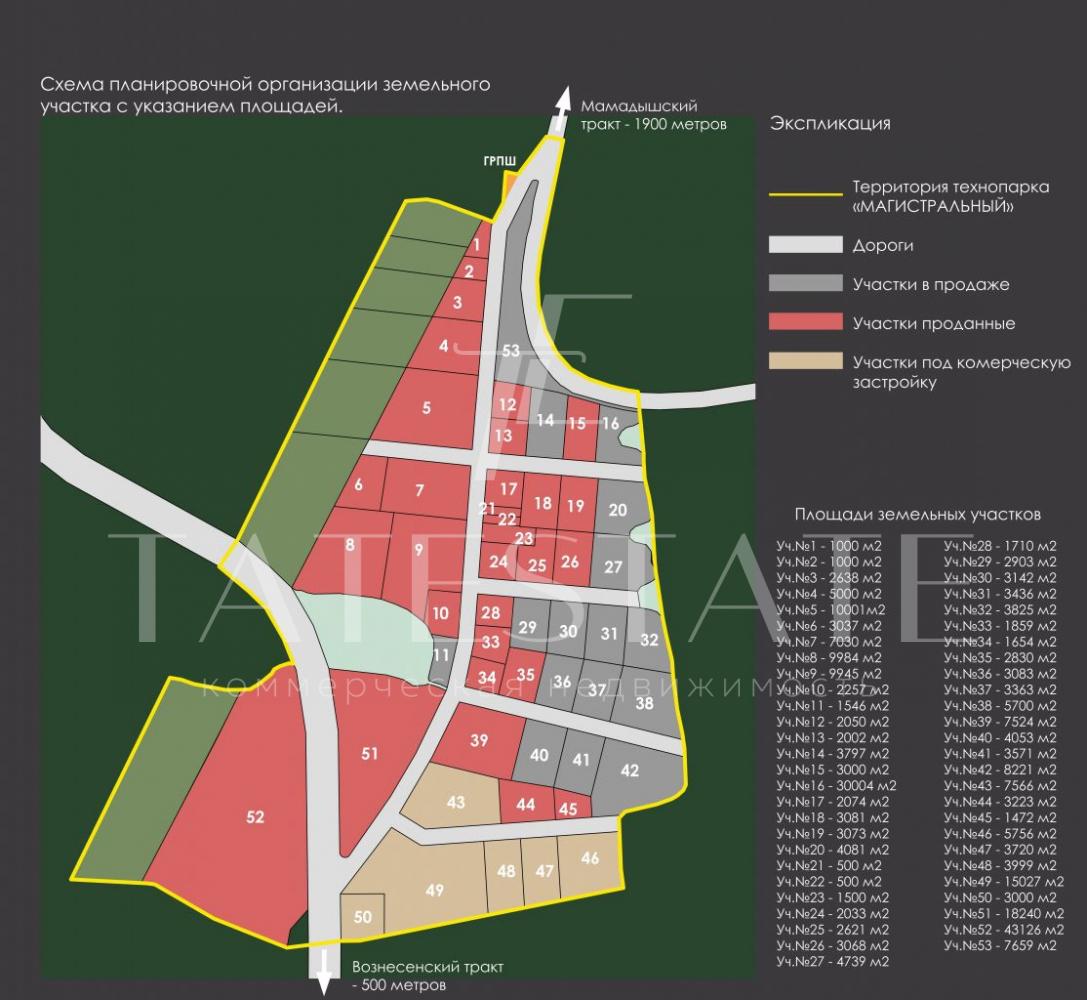Click the orange ГРПШ marker on the map
Image resolution: width=1087 pixels, height=1000 pixels.
coord(510,183)
